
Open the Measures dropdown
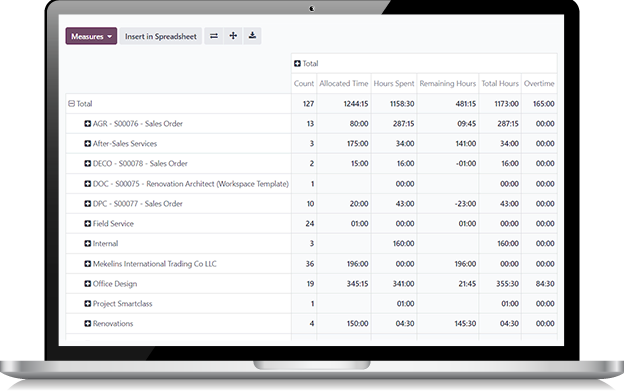coord(91,36)
